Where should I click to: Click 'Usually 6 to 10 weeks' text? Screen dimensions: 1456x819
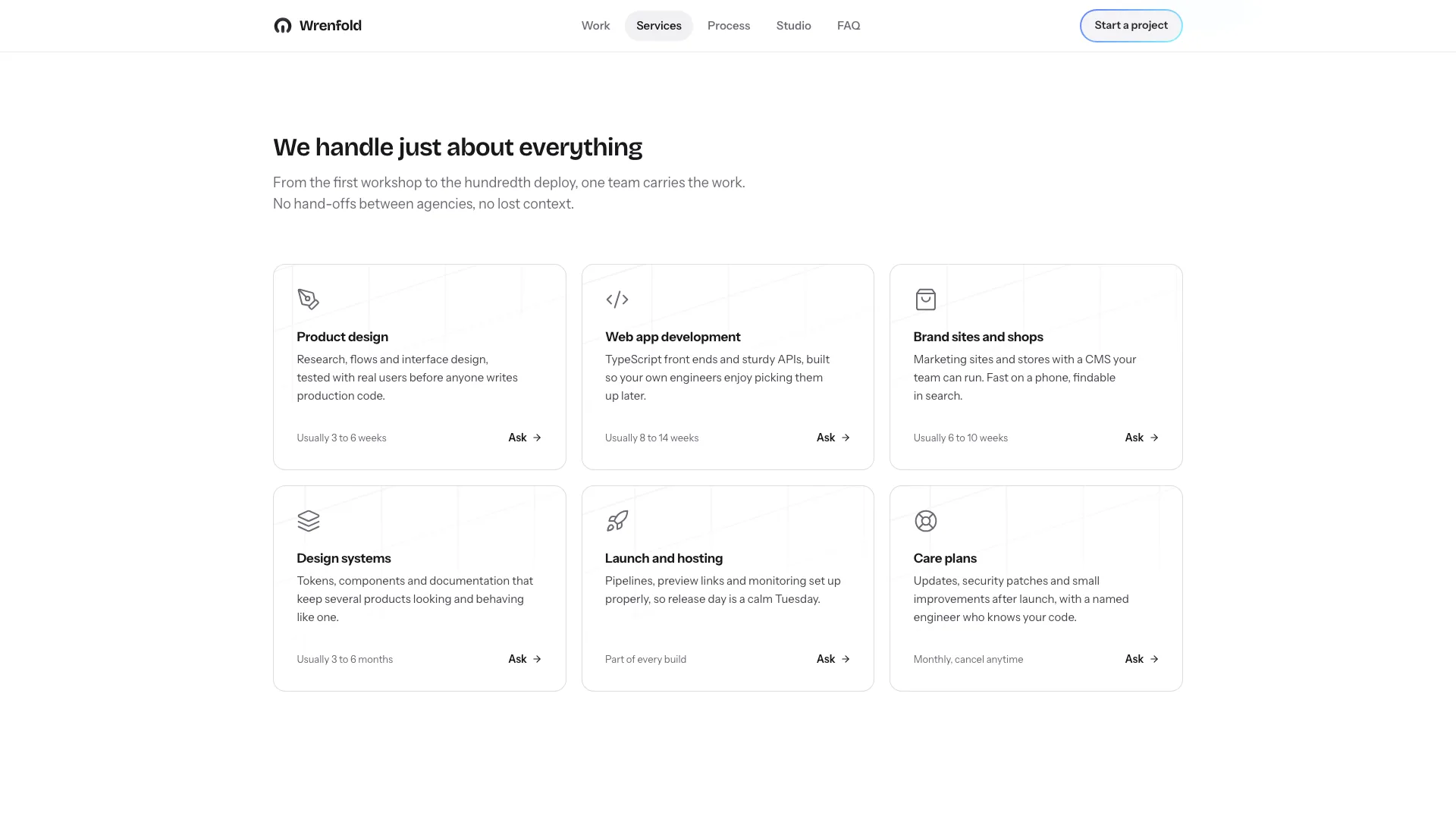[x=960, y=438]
